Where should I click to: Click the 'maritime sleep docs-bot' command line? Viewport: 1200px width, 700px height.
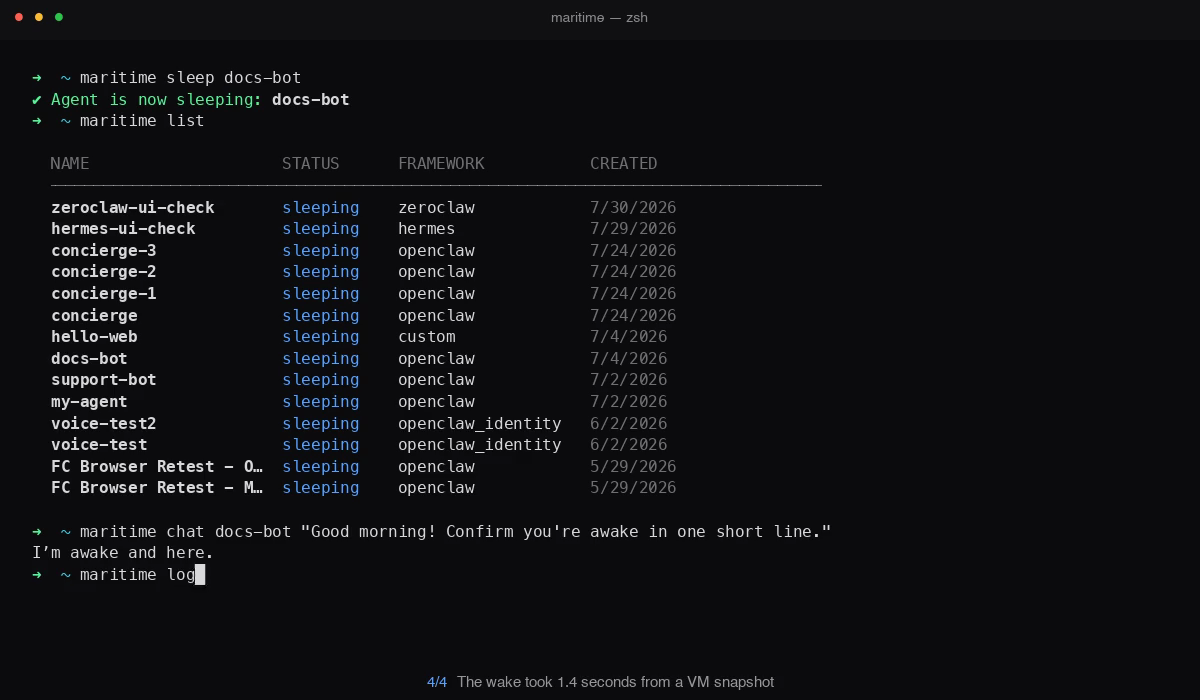(x=190, y=77)
